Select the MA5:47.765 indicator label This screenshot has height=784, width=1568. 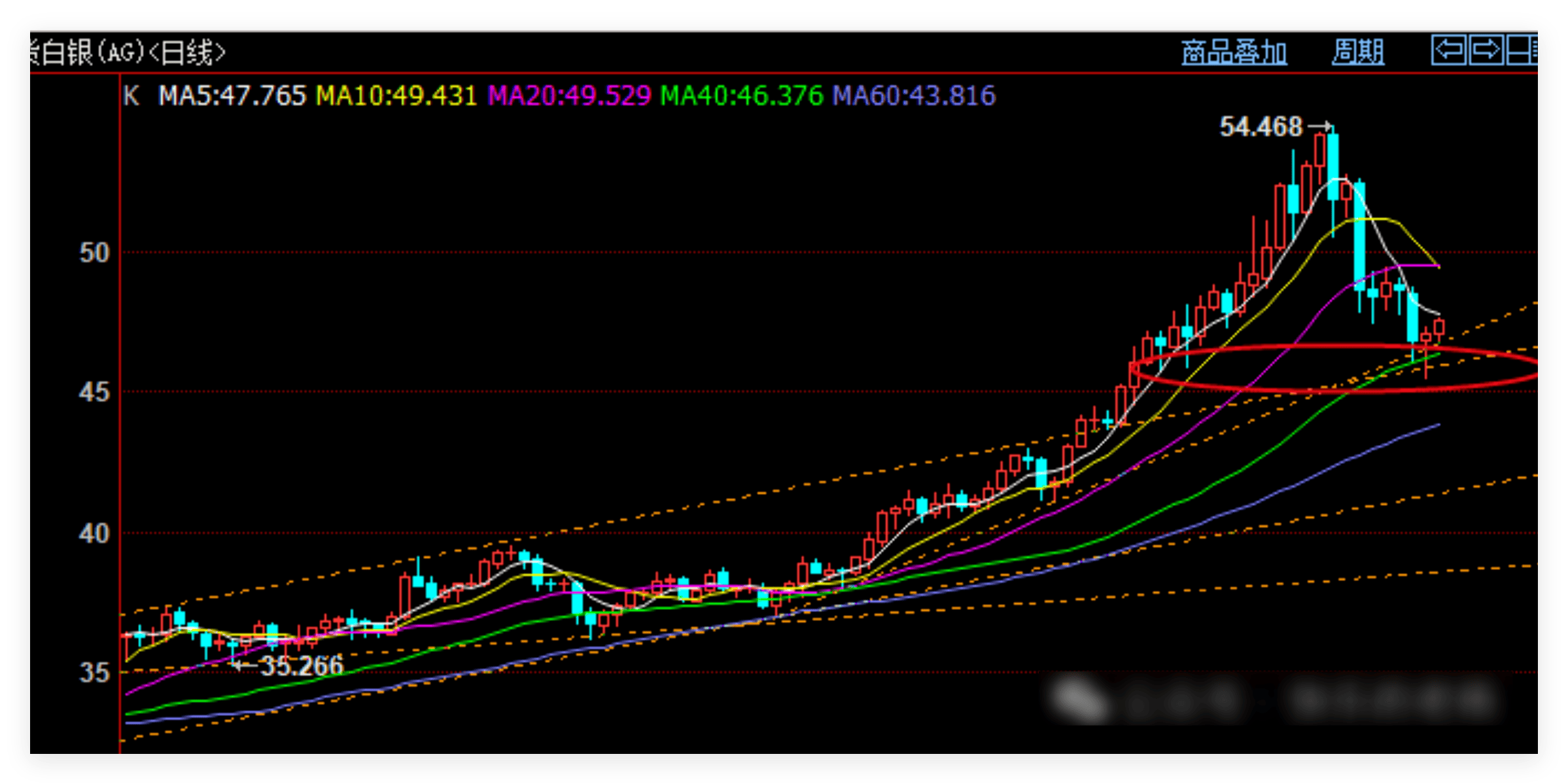[x=232, y=96]
